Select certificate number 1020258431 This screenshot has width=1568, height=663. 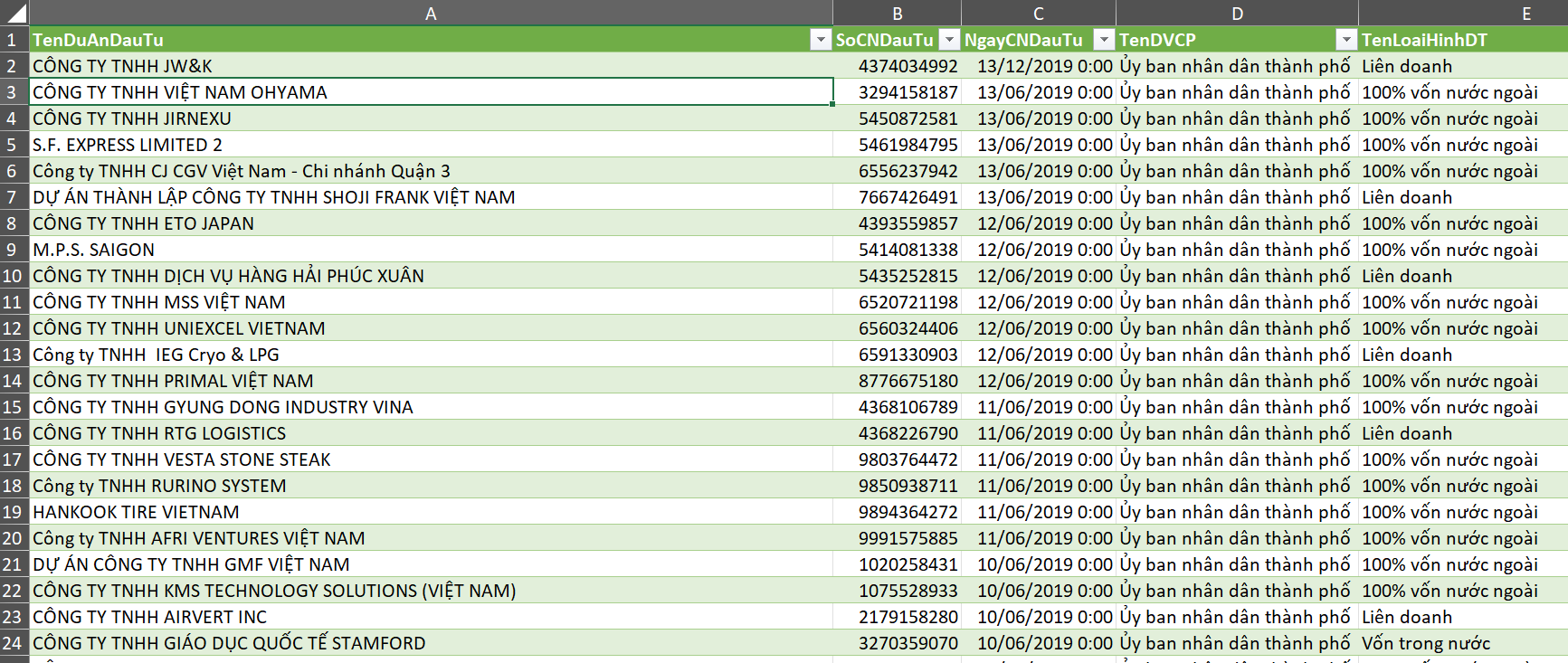897,564
